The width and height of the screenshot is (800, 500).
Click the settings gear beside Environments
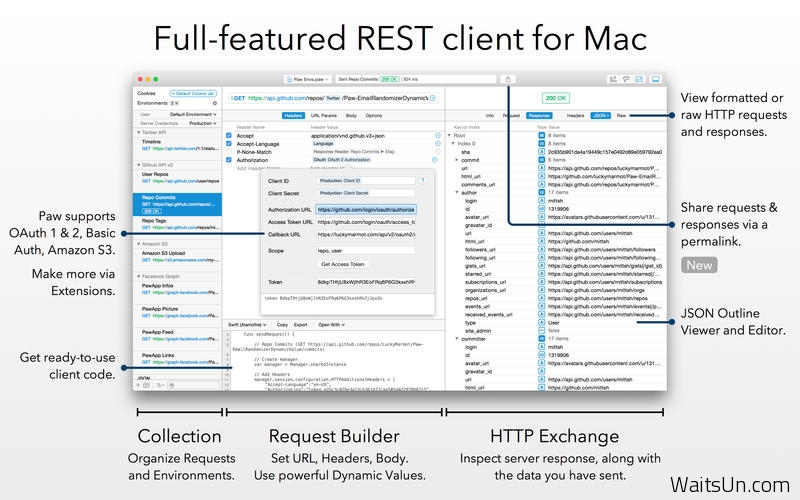click(215, 103)
